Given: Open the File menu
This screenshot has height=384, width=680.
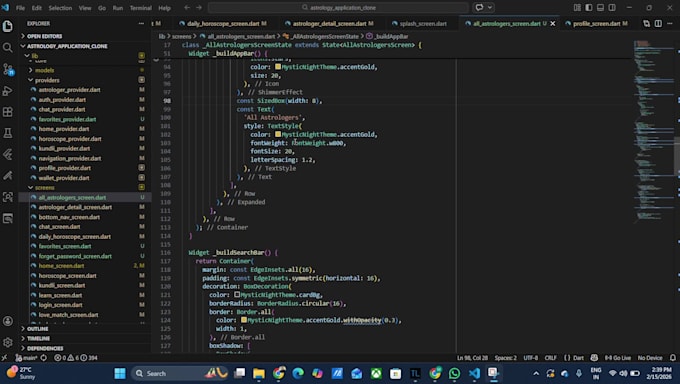Looking at the screenshot, I should [20, 8].
